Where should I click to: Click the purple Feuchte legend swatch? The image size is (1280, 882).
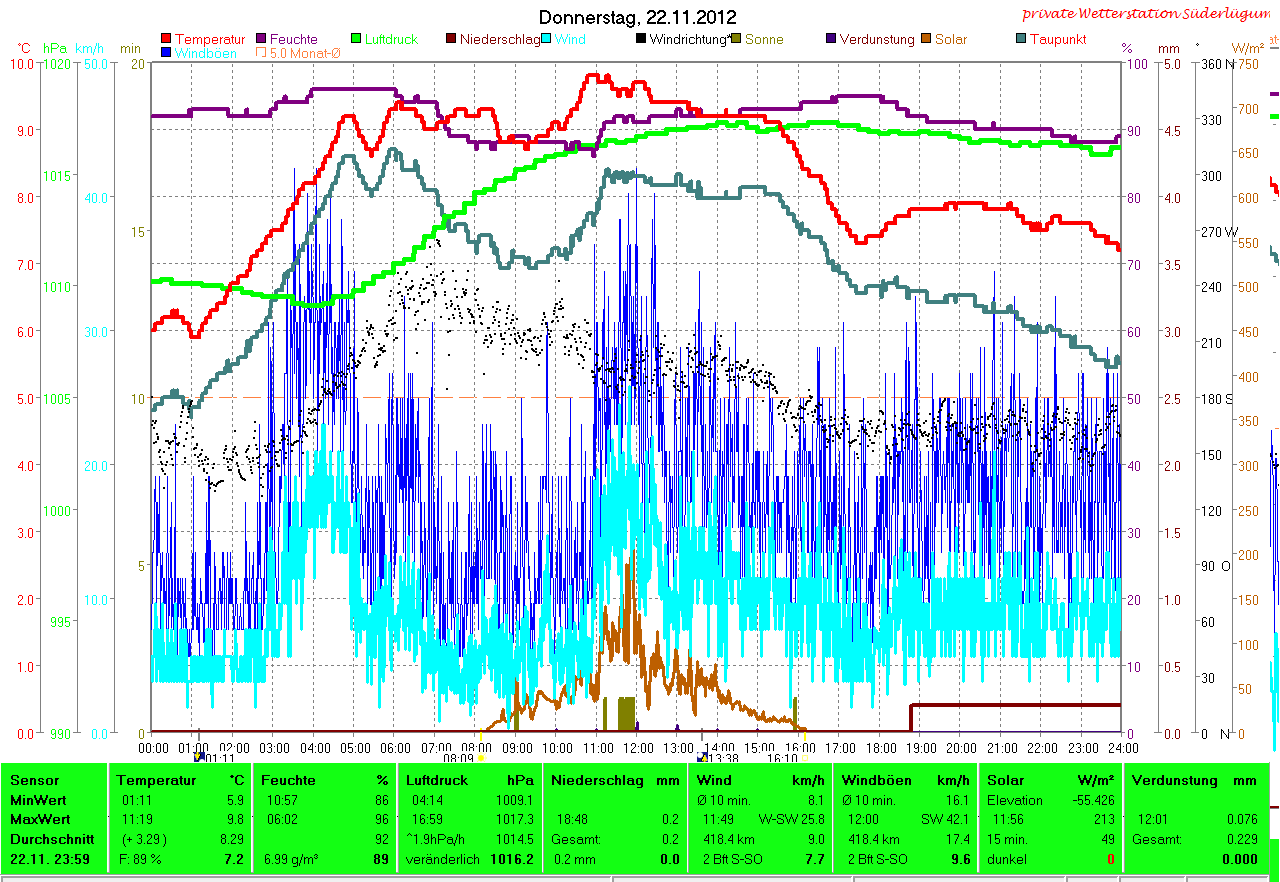262,39
